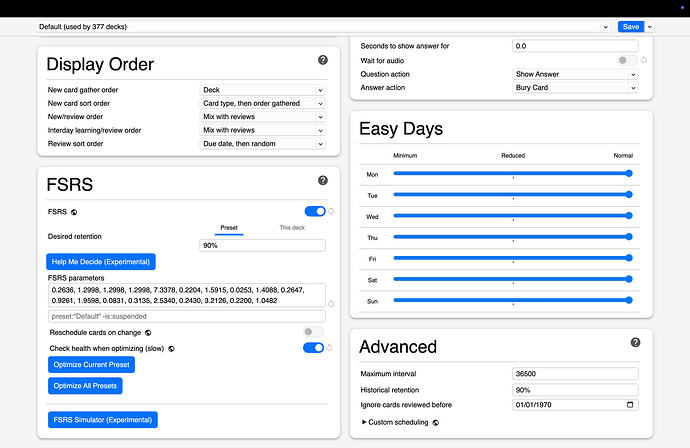The image size is (690, 448).
Task: Open New/review order dropdown
Action: click(x=263, y=117)
